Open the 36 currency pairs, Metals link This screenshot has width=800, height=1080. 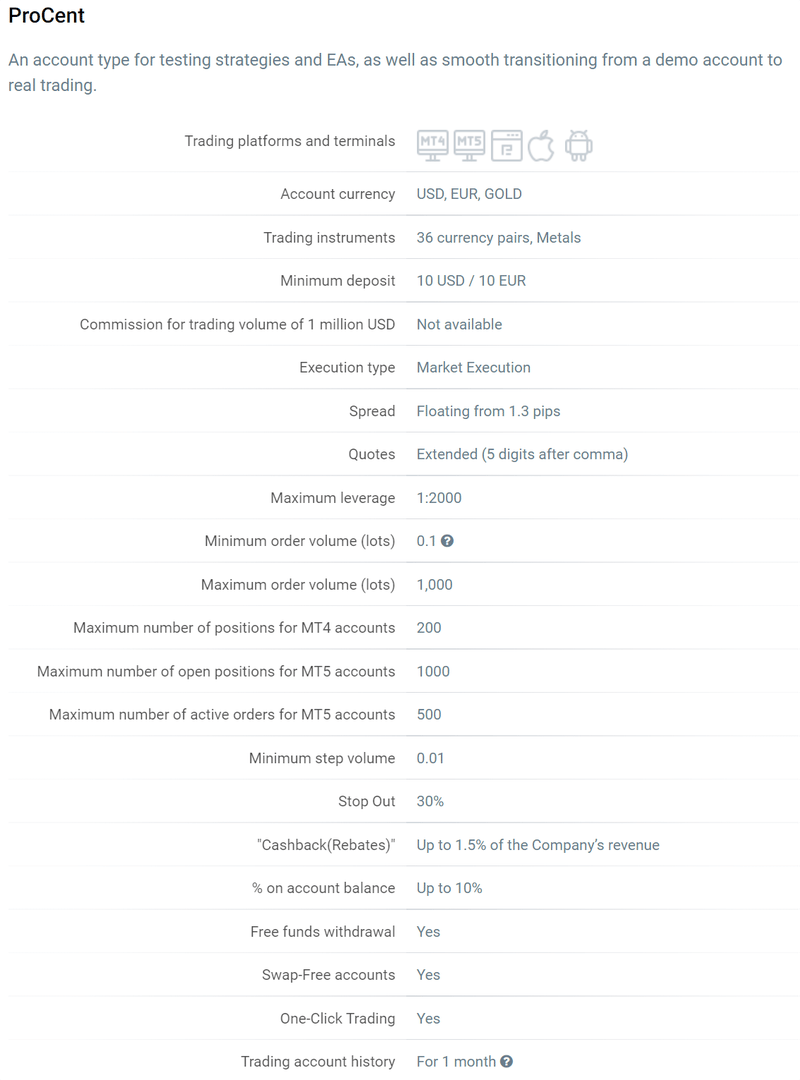click(498, 238)
